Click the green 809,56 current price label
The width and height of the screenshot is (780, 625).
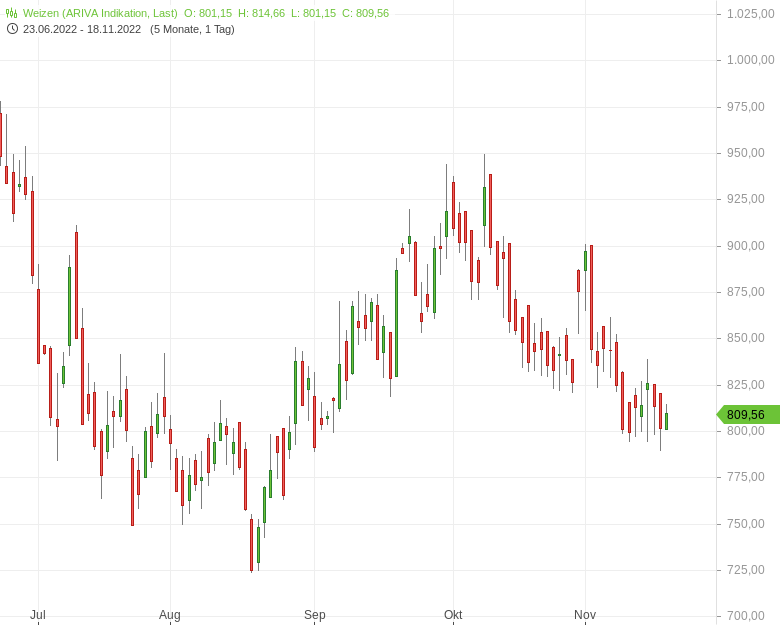(748, 415)
